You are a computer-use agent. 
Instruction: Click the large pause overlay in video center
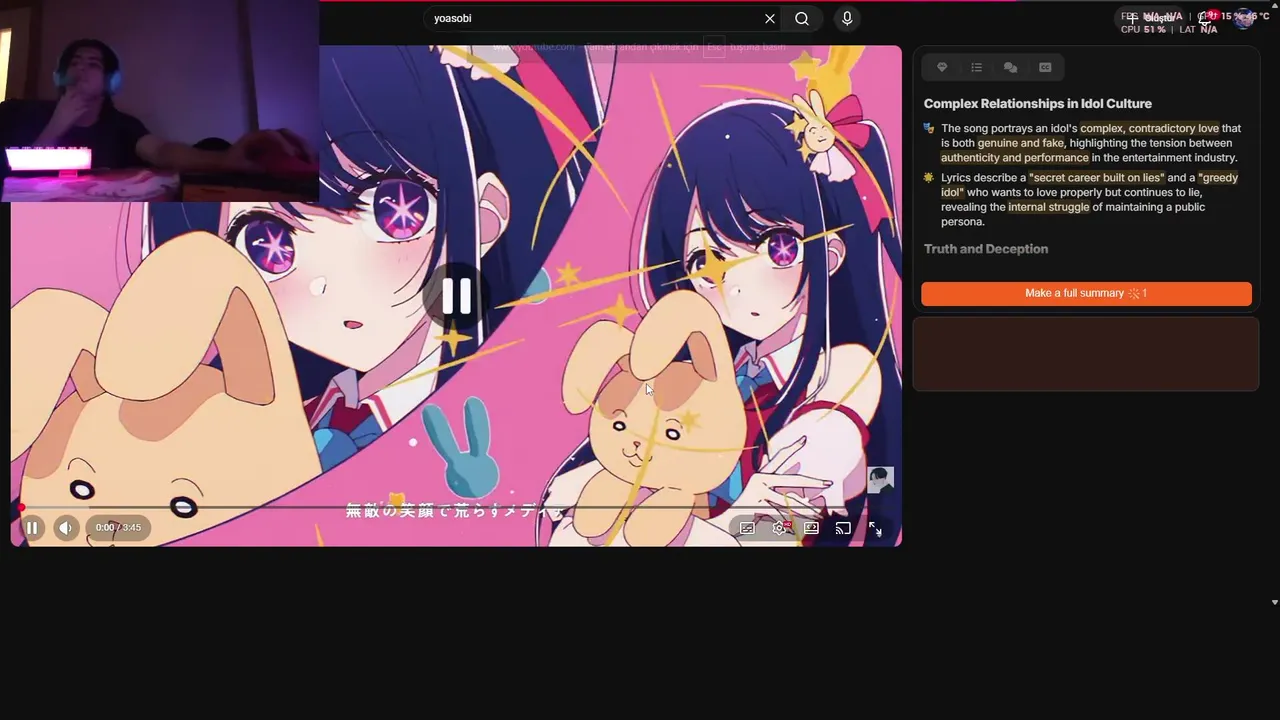click(x=456, y=296)
